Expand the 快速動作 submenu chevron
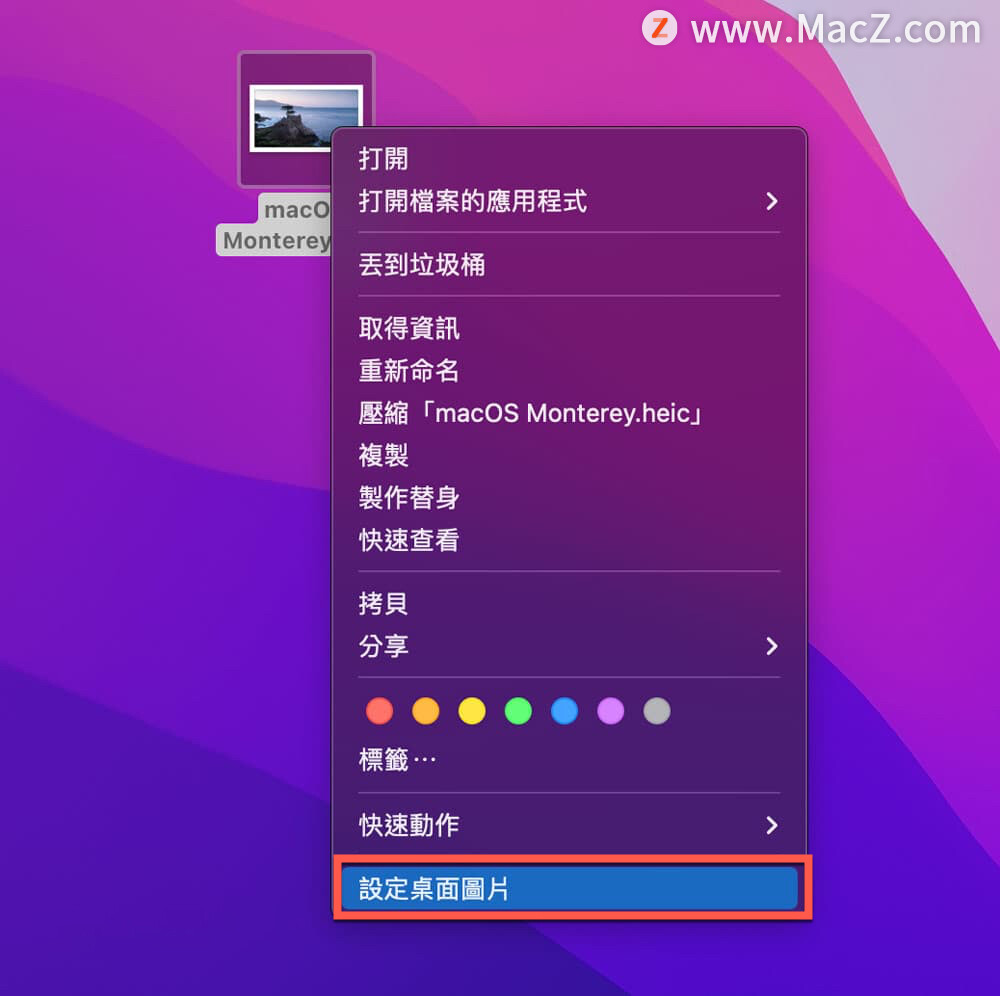Screen dimensions: 1000x996 coord(772,826)
